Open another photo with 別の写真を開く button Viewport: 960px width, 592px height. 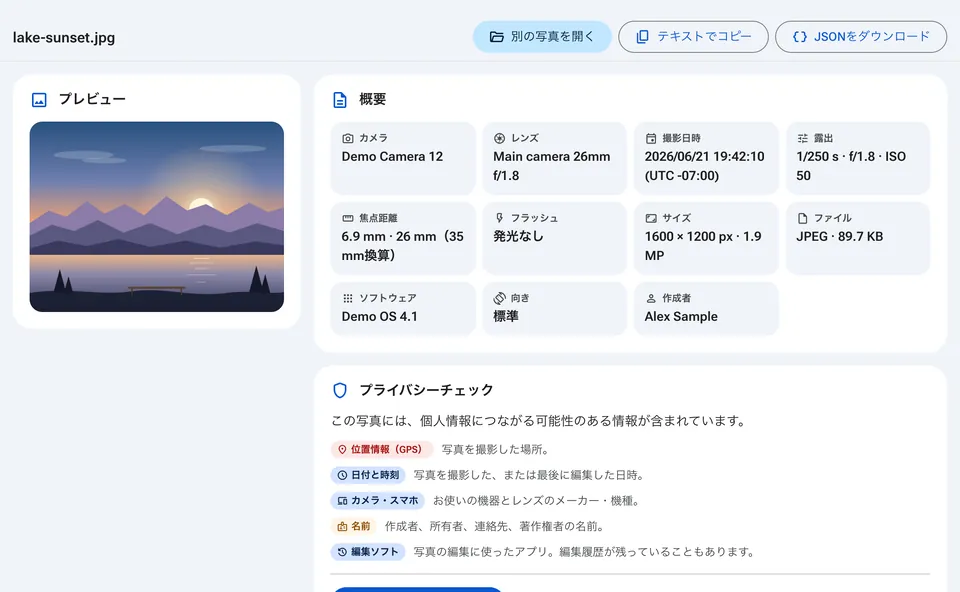click(542, 37)
